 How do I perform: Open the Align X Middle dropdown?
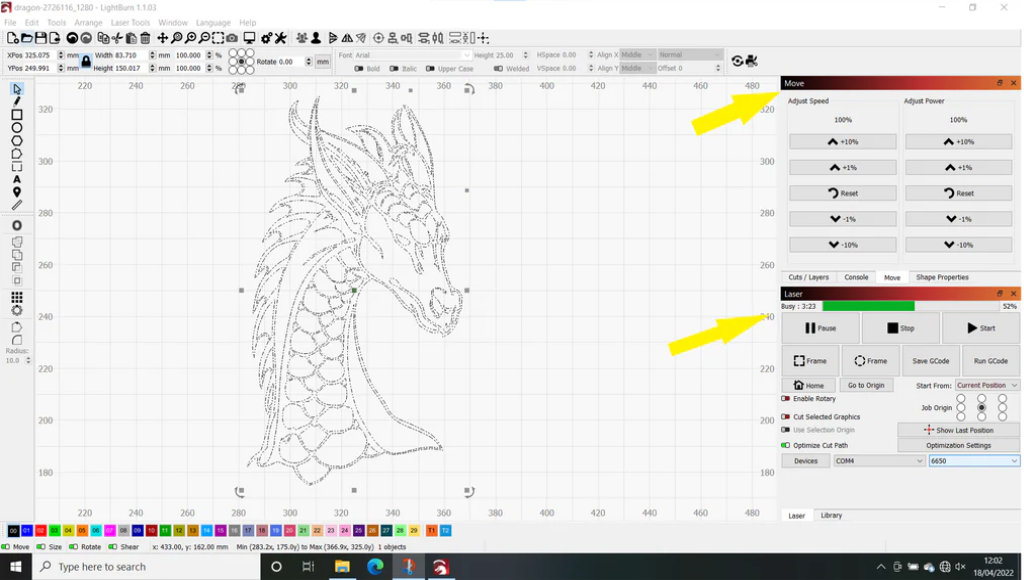tap(637, 55)
